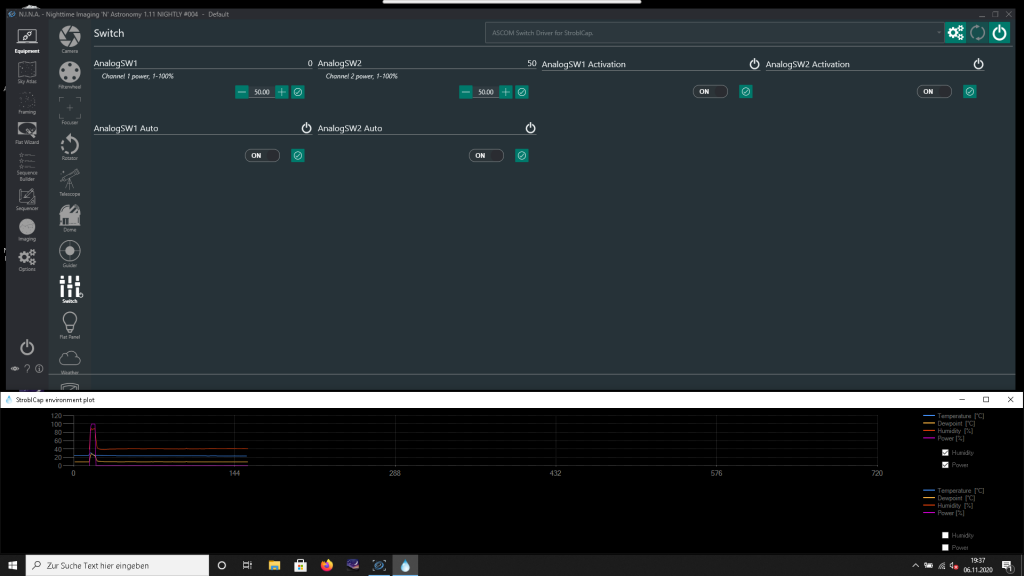Go to the Guider equipment page
The image size is (1024, 576).
[69, 254]
